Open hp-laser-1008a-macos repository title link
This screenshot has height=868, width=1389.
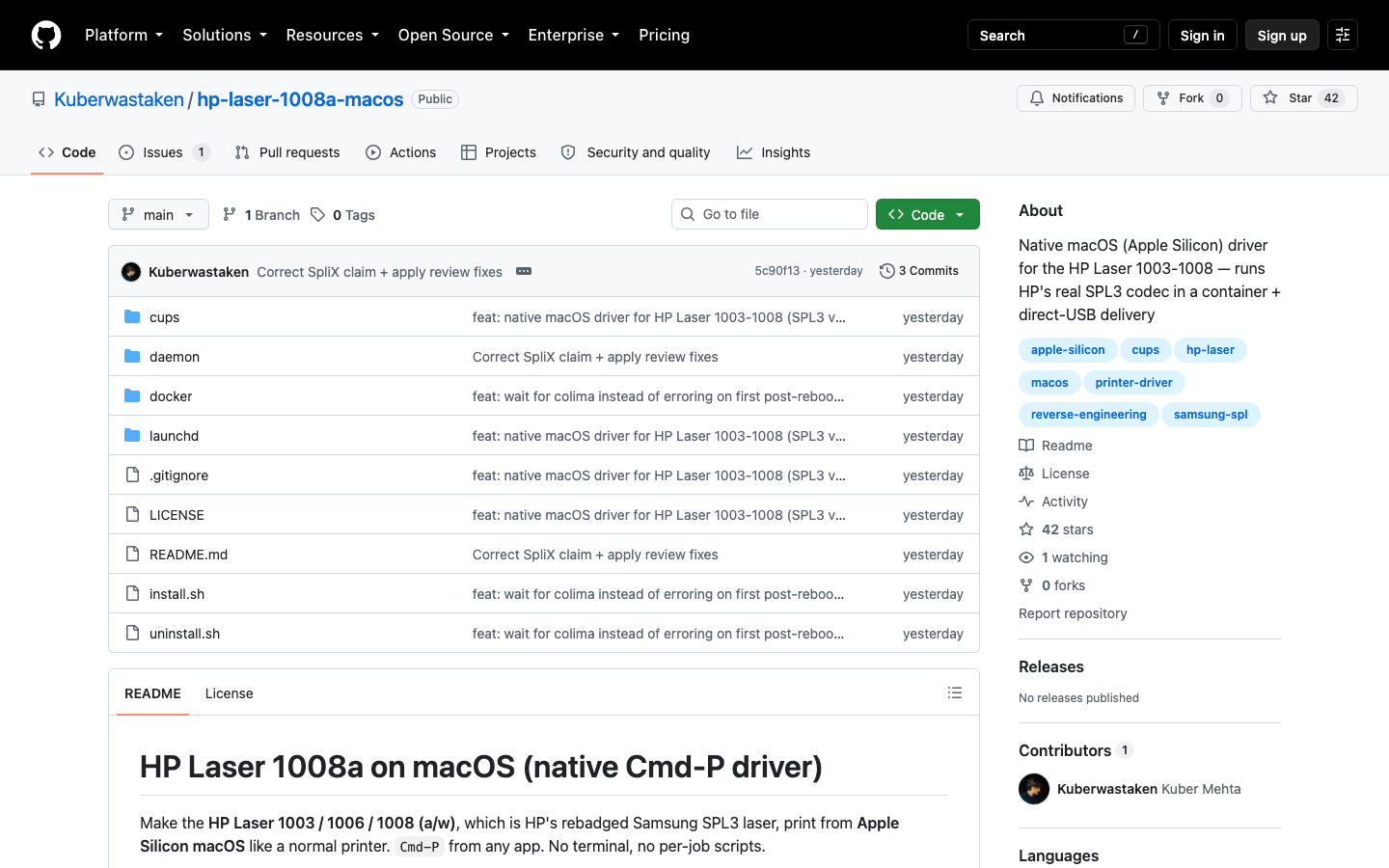point(300,99)
